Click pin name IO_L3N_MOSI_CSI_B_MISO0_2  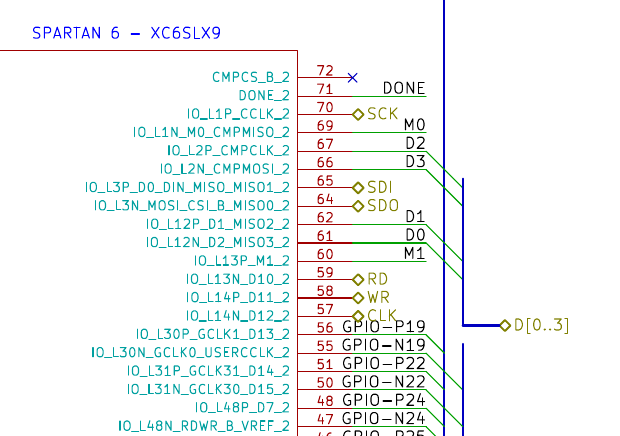tap(192, 206)
